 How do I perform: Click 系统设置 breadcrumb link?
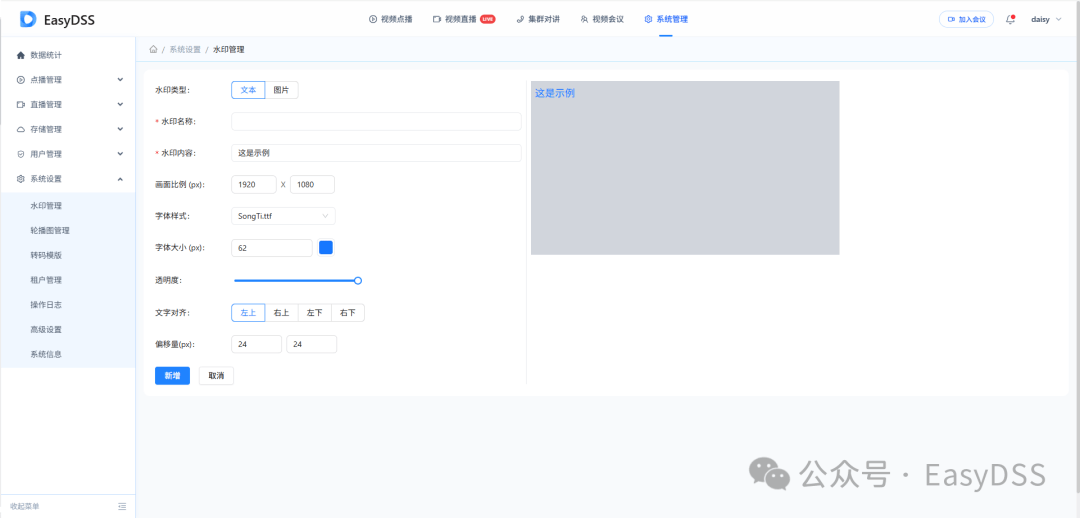click(x=185, y=50)
